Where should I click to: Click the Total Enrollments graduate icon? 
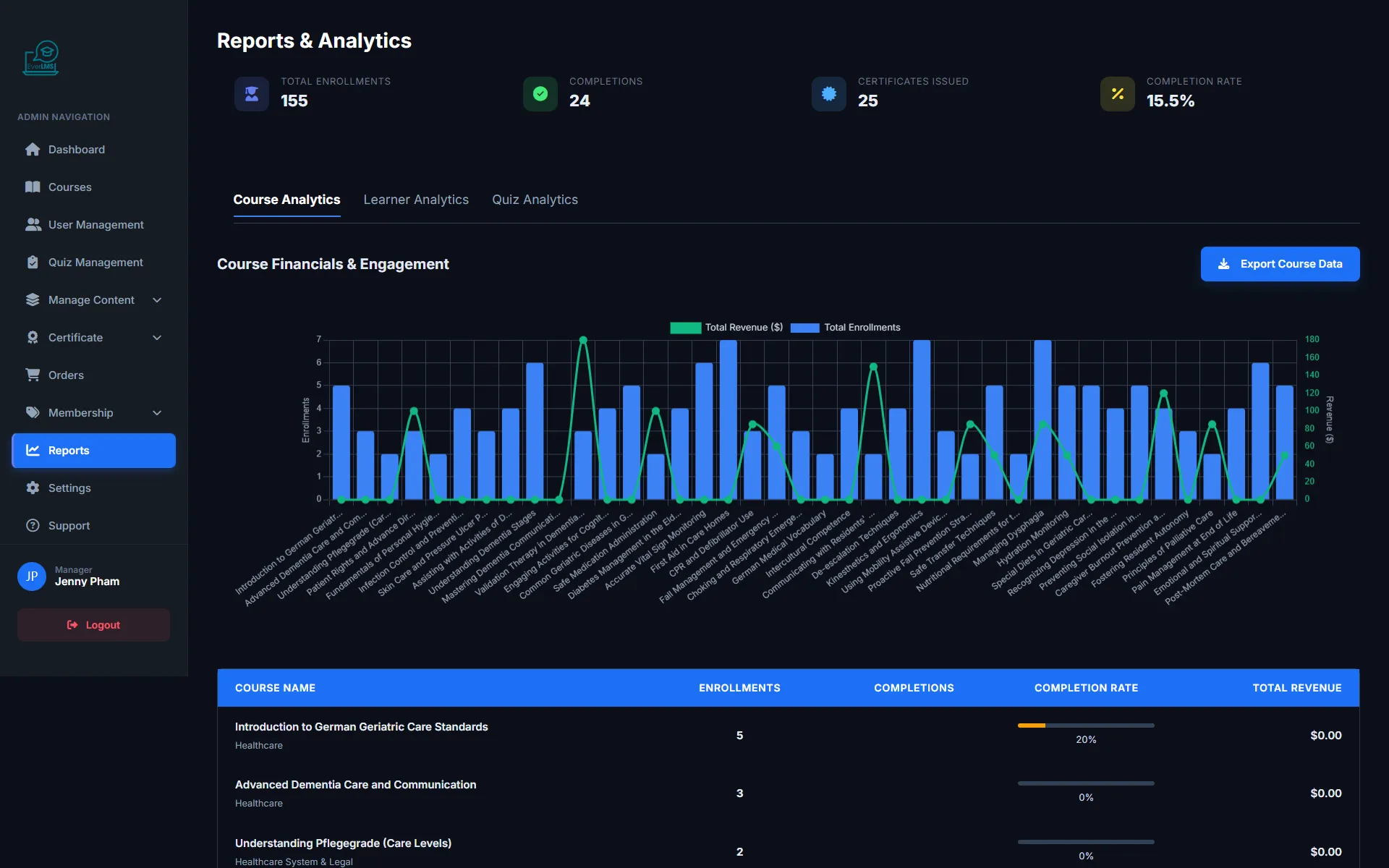(x=252, y=94)
